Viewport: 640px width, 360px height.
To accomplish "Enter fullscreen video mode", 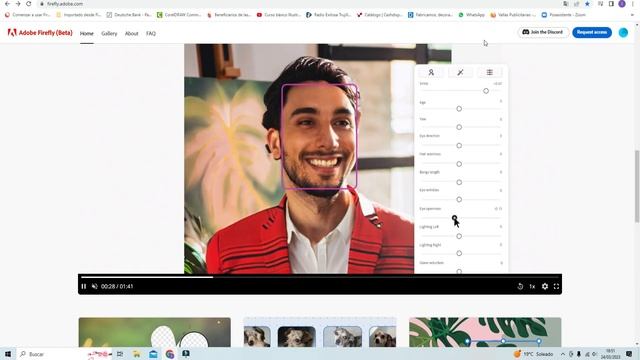I will click(x=556, y=287).
